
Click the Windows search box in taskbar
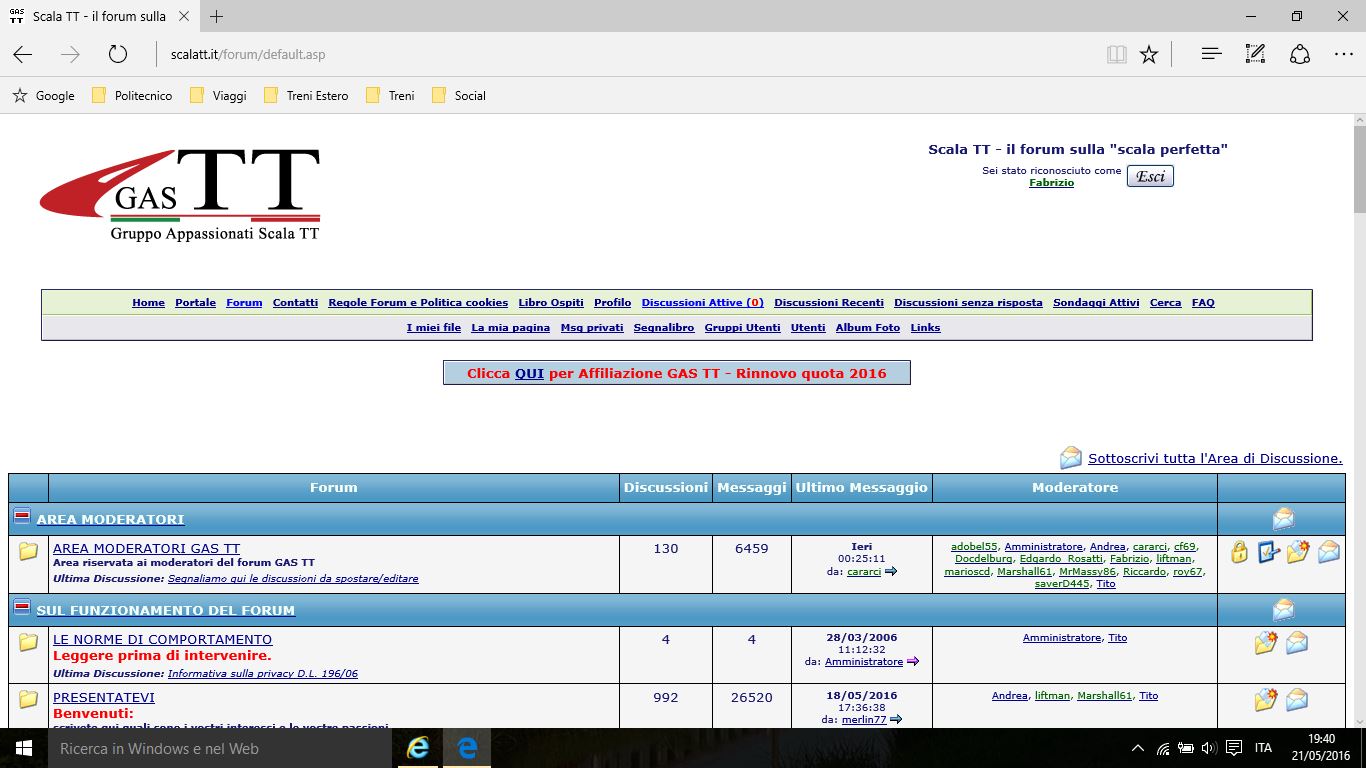tap(219, 748)
